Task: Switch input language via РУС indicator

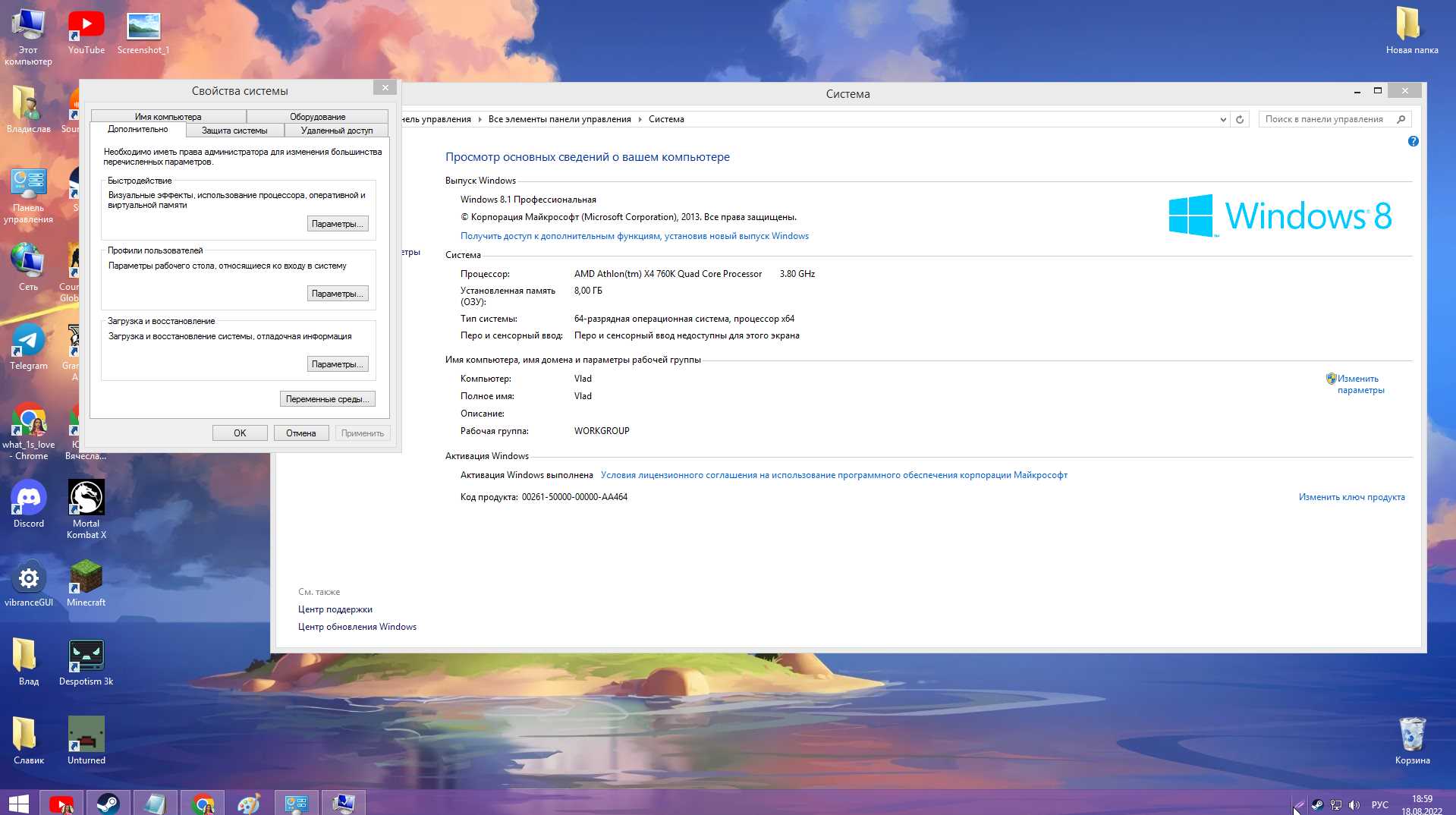Action: pyautogui.click(x=1380, y=805)
